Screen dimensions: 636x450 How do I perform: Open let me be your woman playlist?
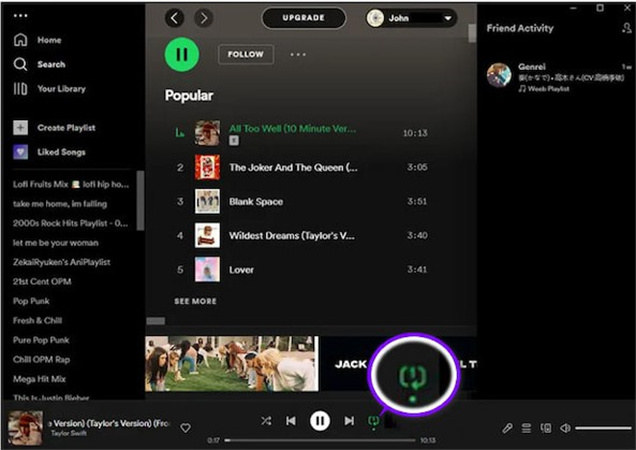pos(56,243)
